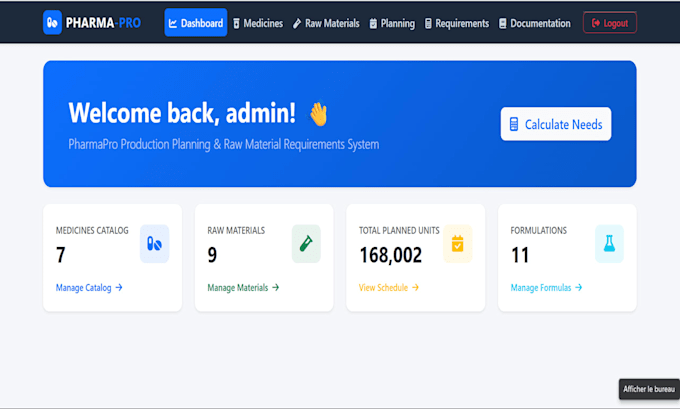Click the Afficher le bureau tooltip
This screenshot has height=409, width=680.
[x=649, y=389]
